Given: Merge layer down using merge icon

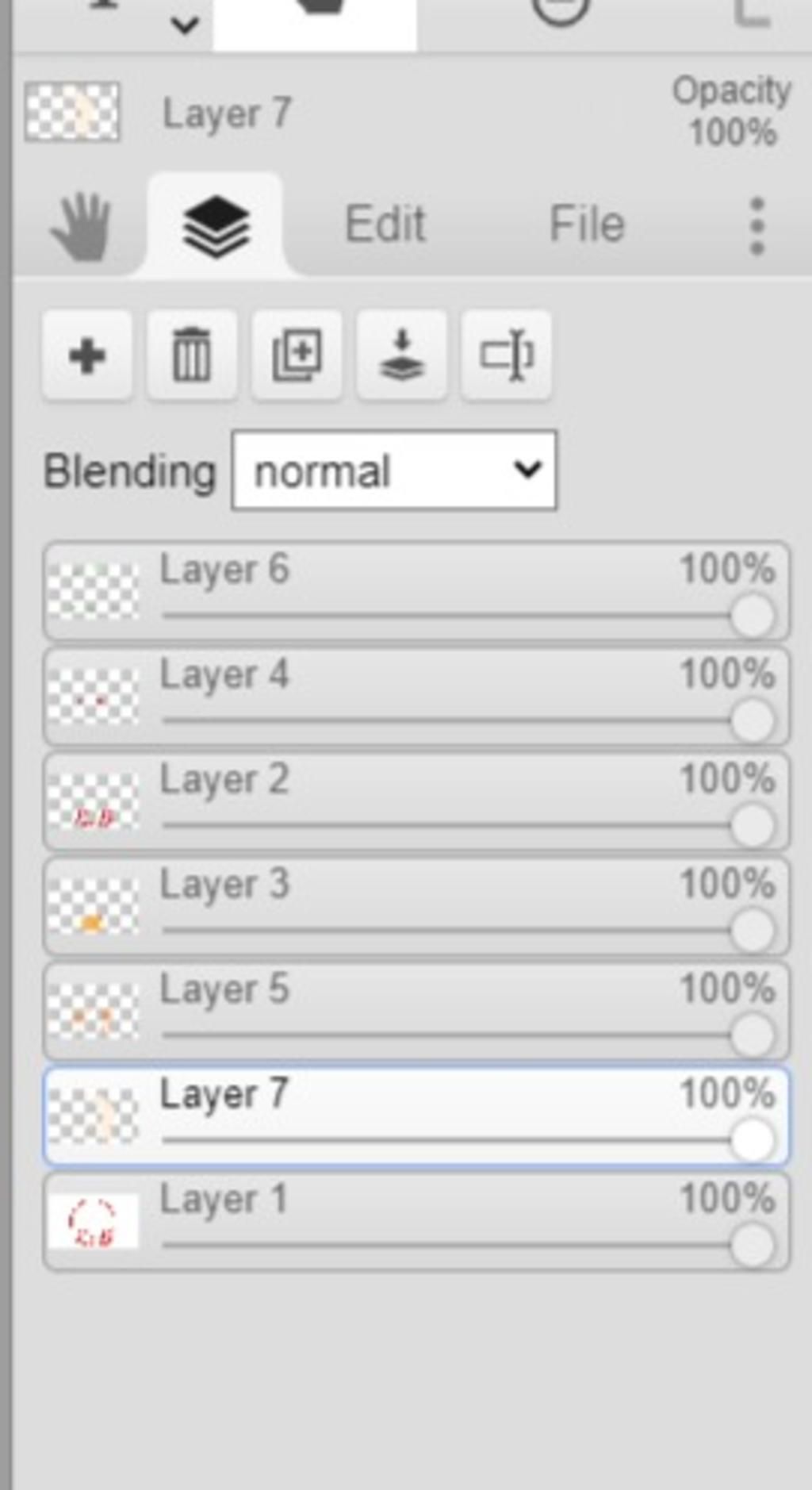Looking at the screenshot, I should pyautogui.click(x=402, y=355).
